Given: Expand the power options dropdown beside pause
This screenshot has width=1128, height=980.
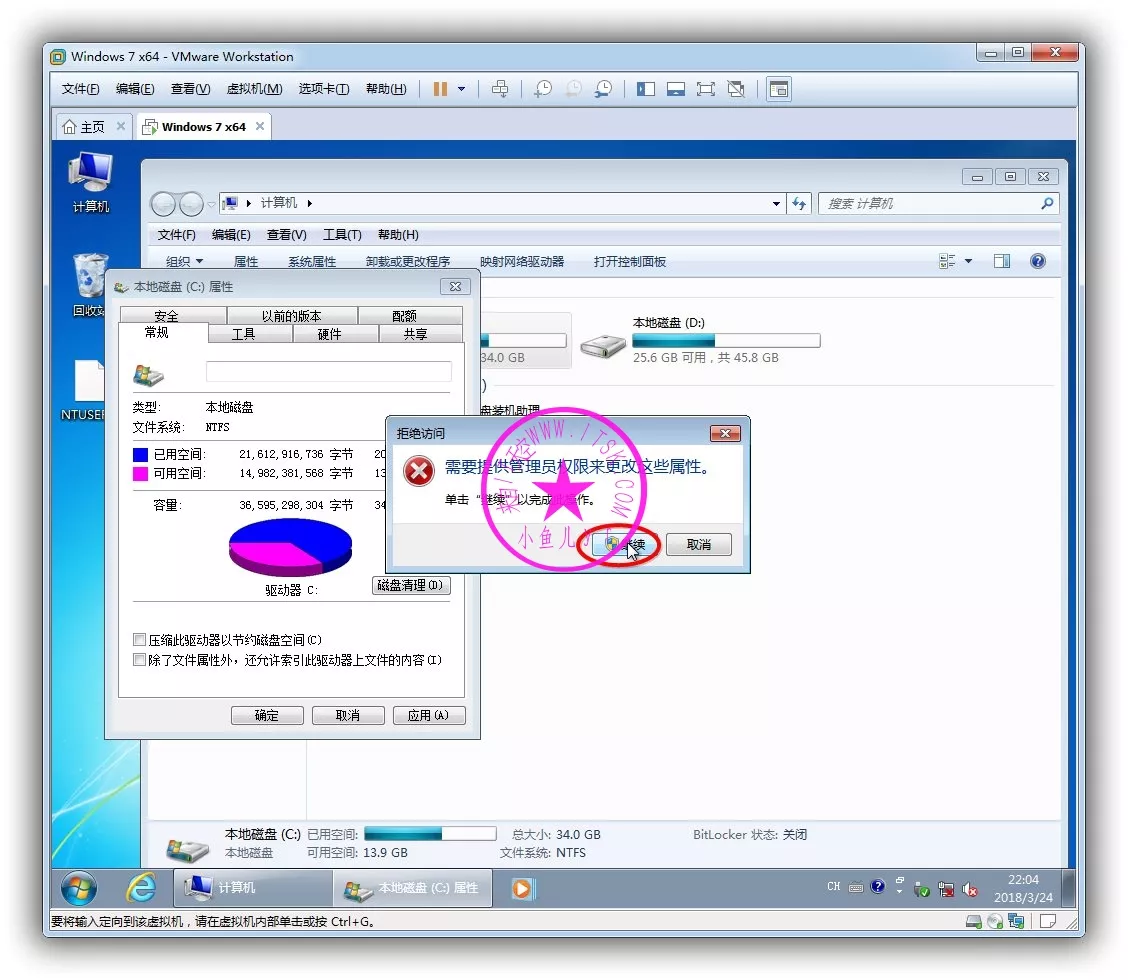Looking at the screenshot, I should pyautogui.click(x=461, y=89).
